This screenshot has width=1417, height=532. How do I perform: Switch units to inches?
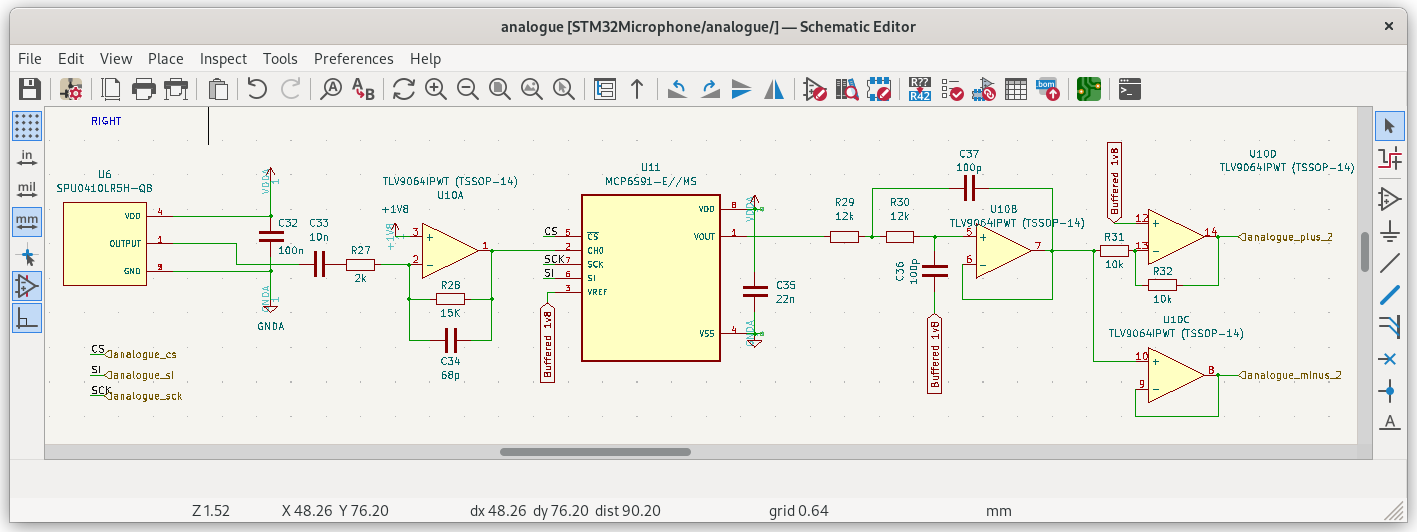coord(27,158)
